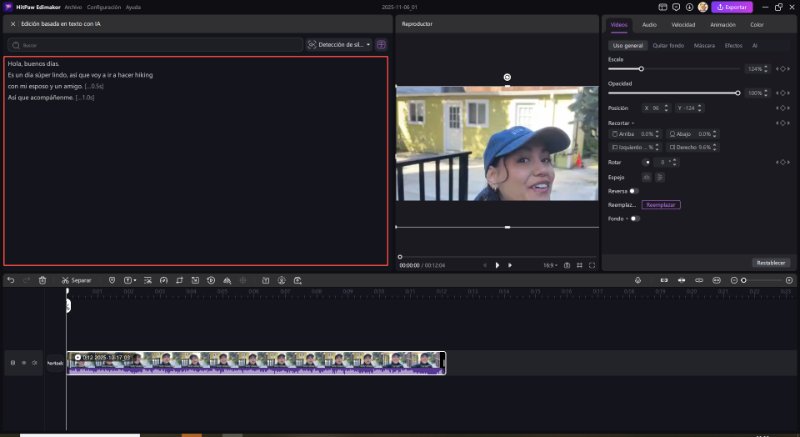Open the Quitar fondo sub-tab
This screenshot has height=437, width=800.
coord(666,46)
